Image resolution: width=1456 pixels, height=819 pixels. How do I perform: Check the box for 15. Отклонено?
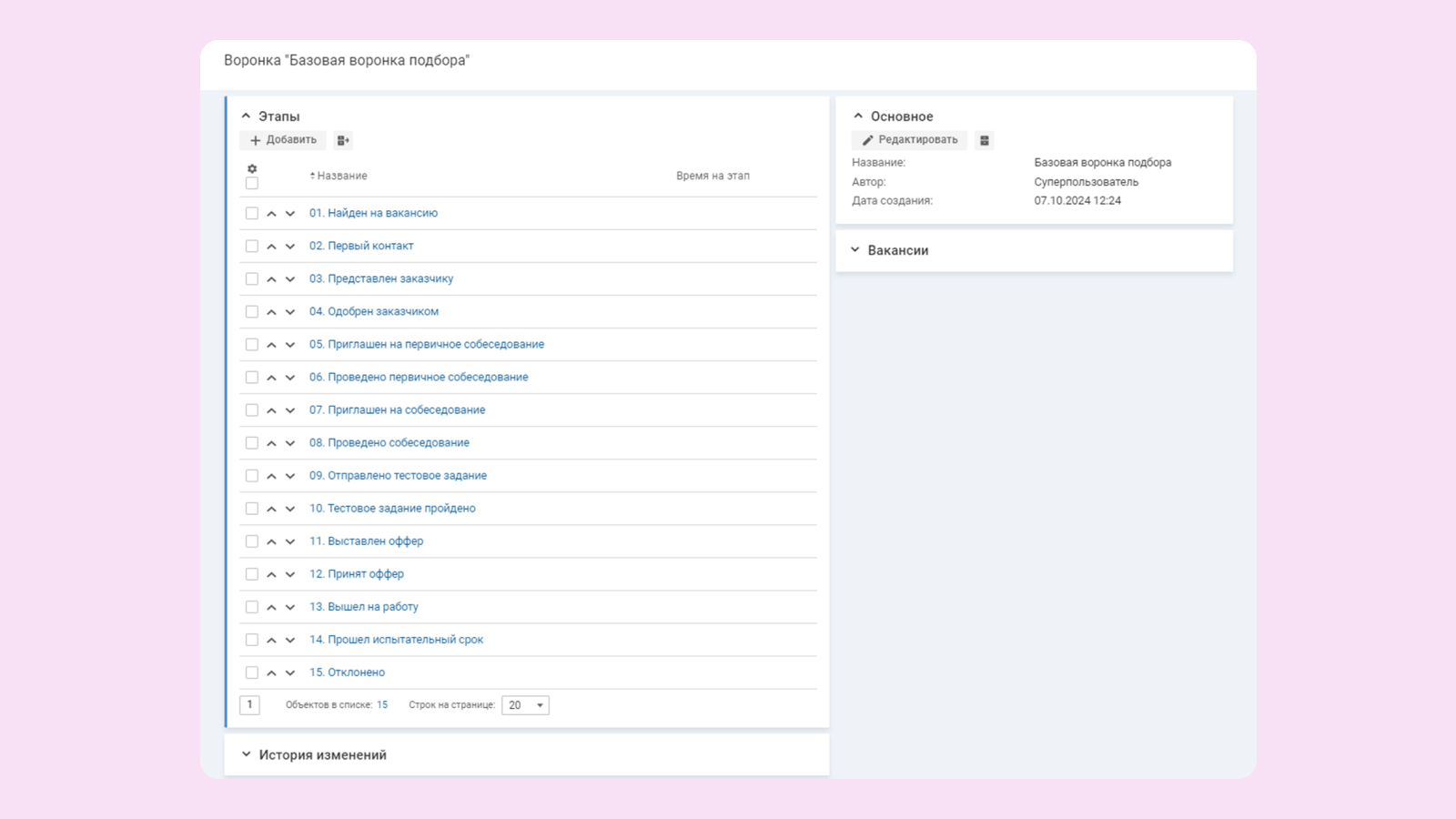coord(252,672)
